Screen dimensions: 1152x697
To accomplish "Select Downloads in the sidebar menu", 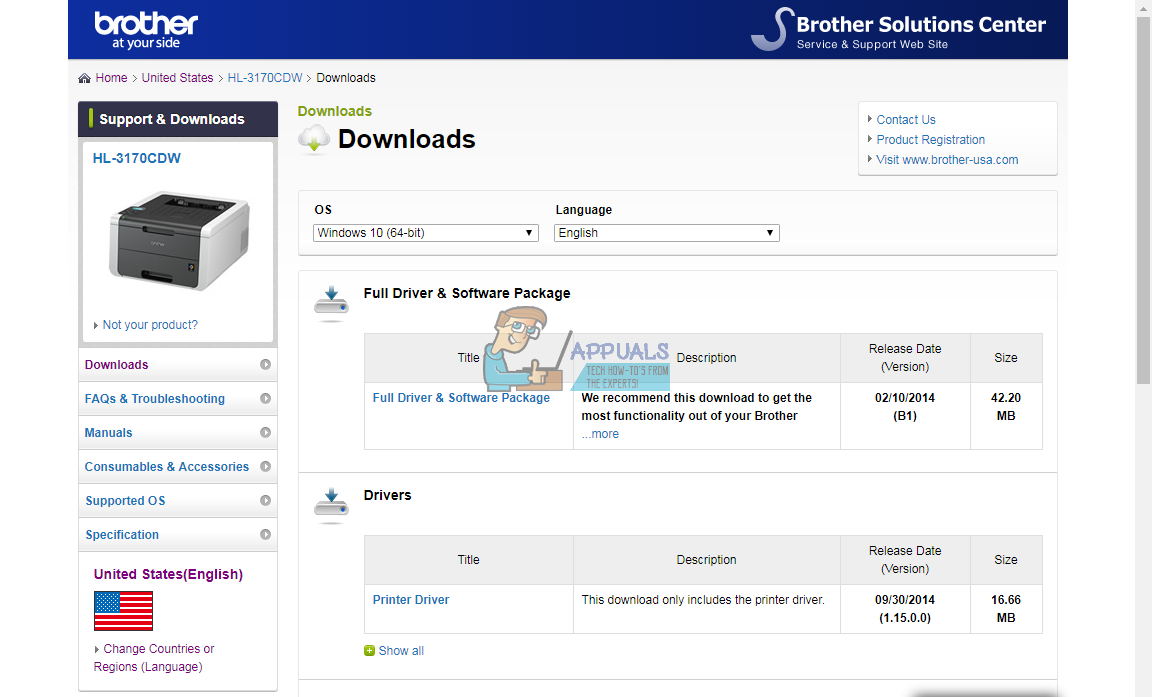I will [x=116, y=364].
